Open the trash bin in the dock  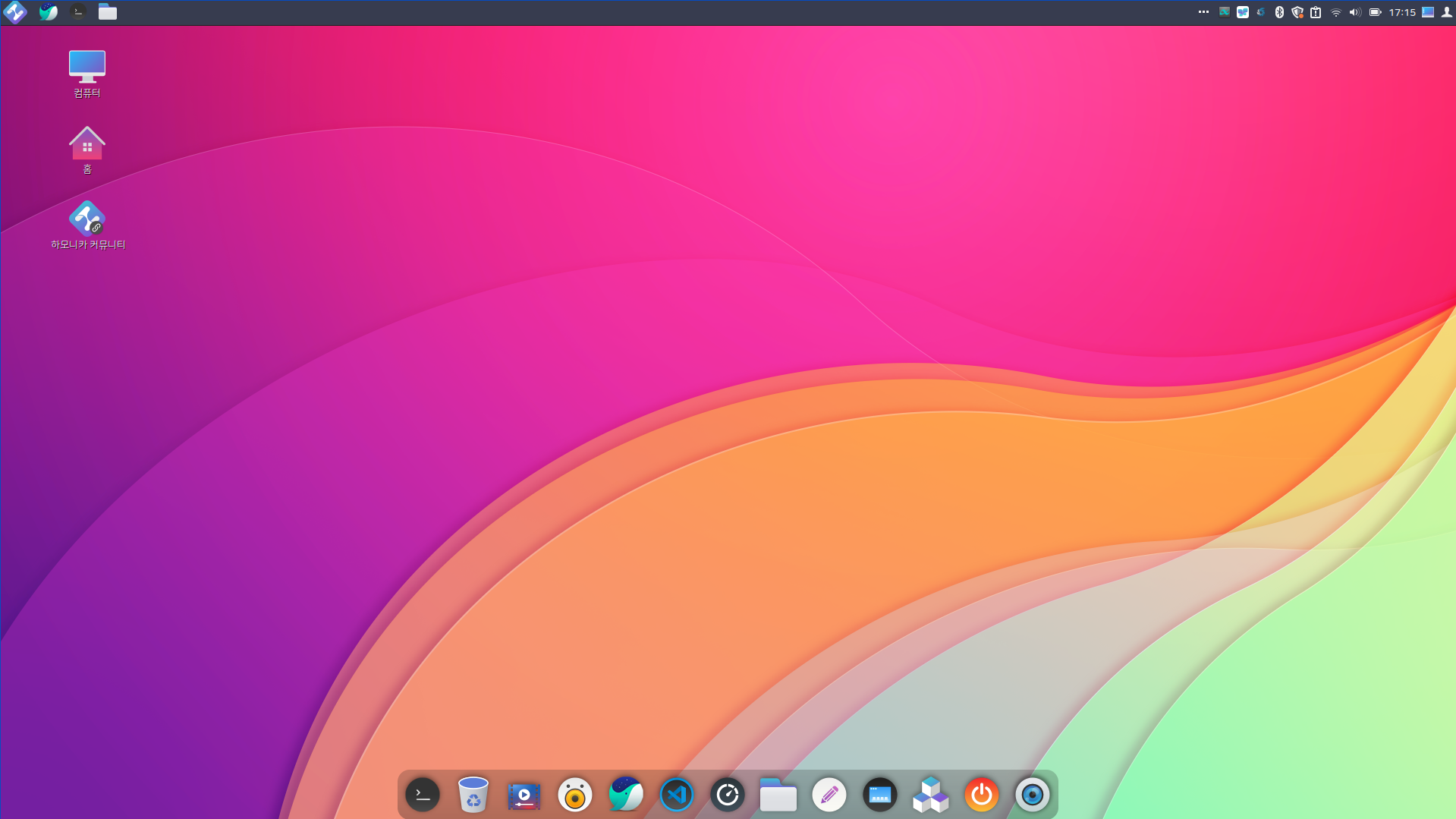click(x=473, y=795)
